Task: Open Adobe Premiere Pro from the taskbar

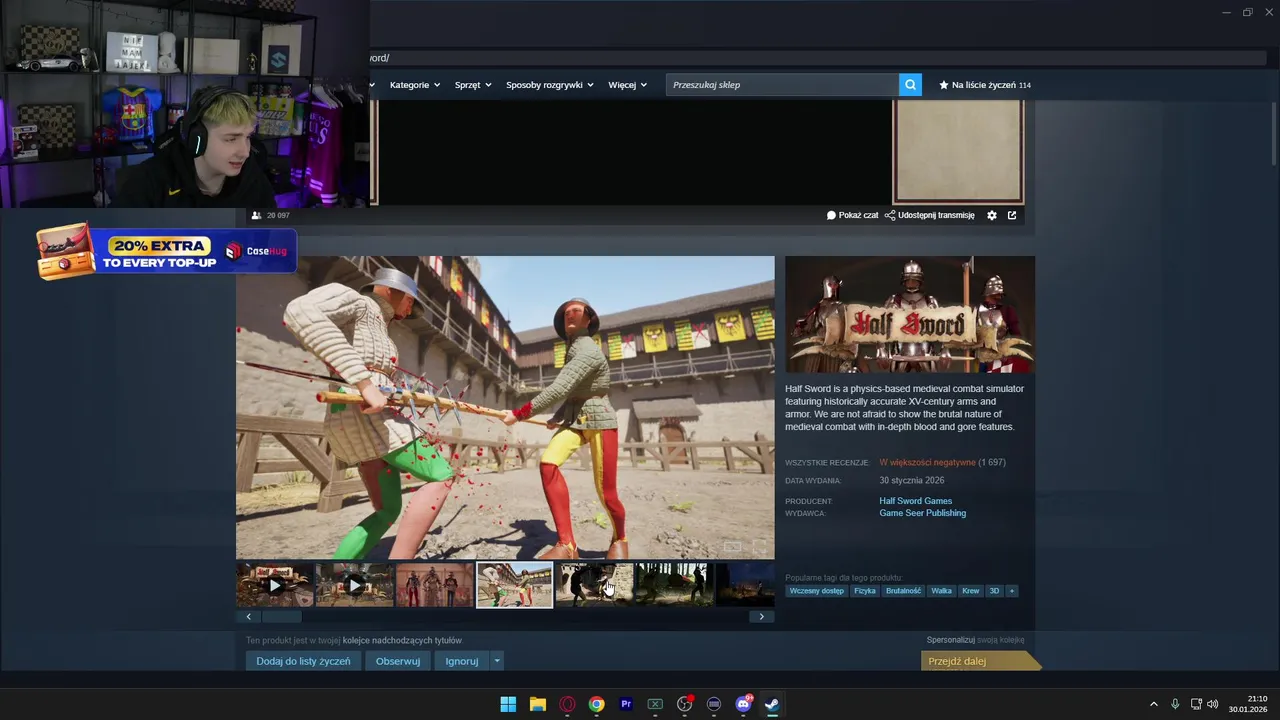Action: click(x=626, y=704)
